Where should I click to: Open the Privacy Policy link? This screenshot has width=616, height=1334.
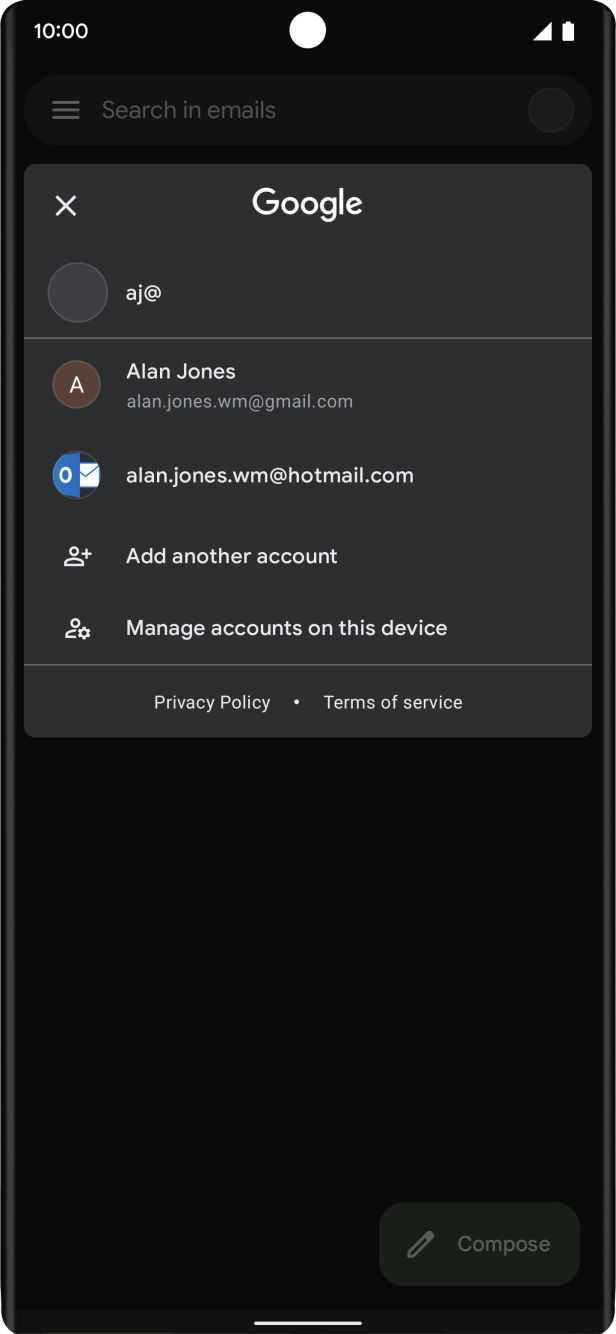[212, 702]
